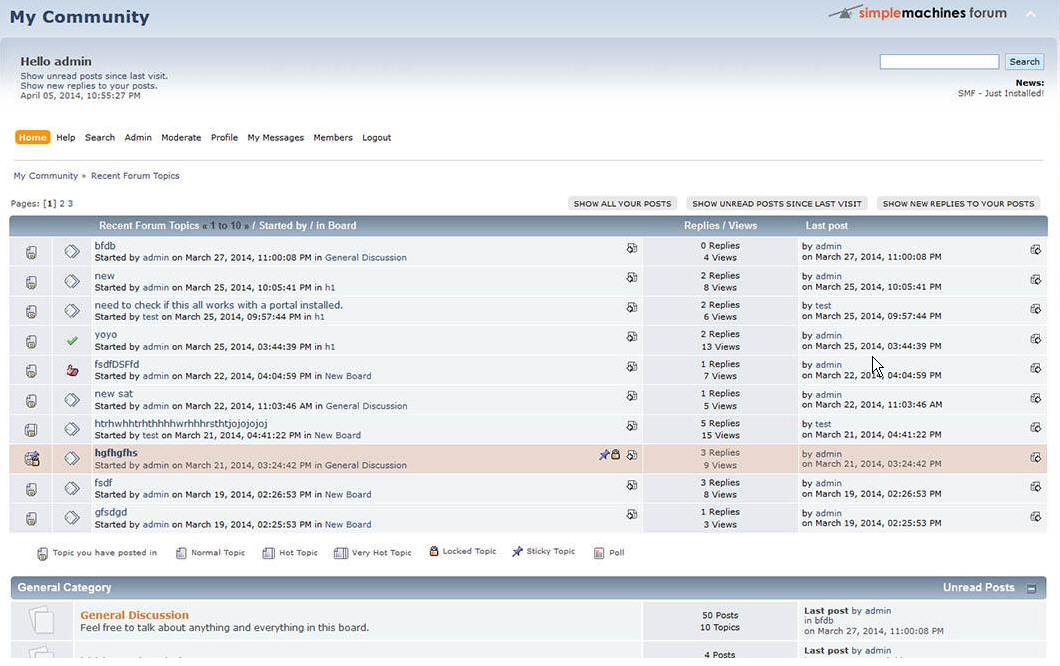This screenshot has width=1060, height=666.
Task: Open the General Discussion board link
Action: [x=135, y=615]
